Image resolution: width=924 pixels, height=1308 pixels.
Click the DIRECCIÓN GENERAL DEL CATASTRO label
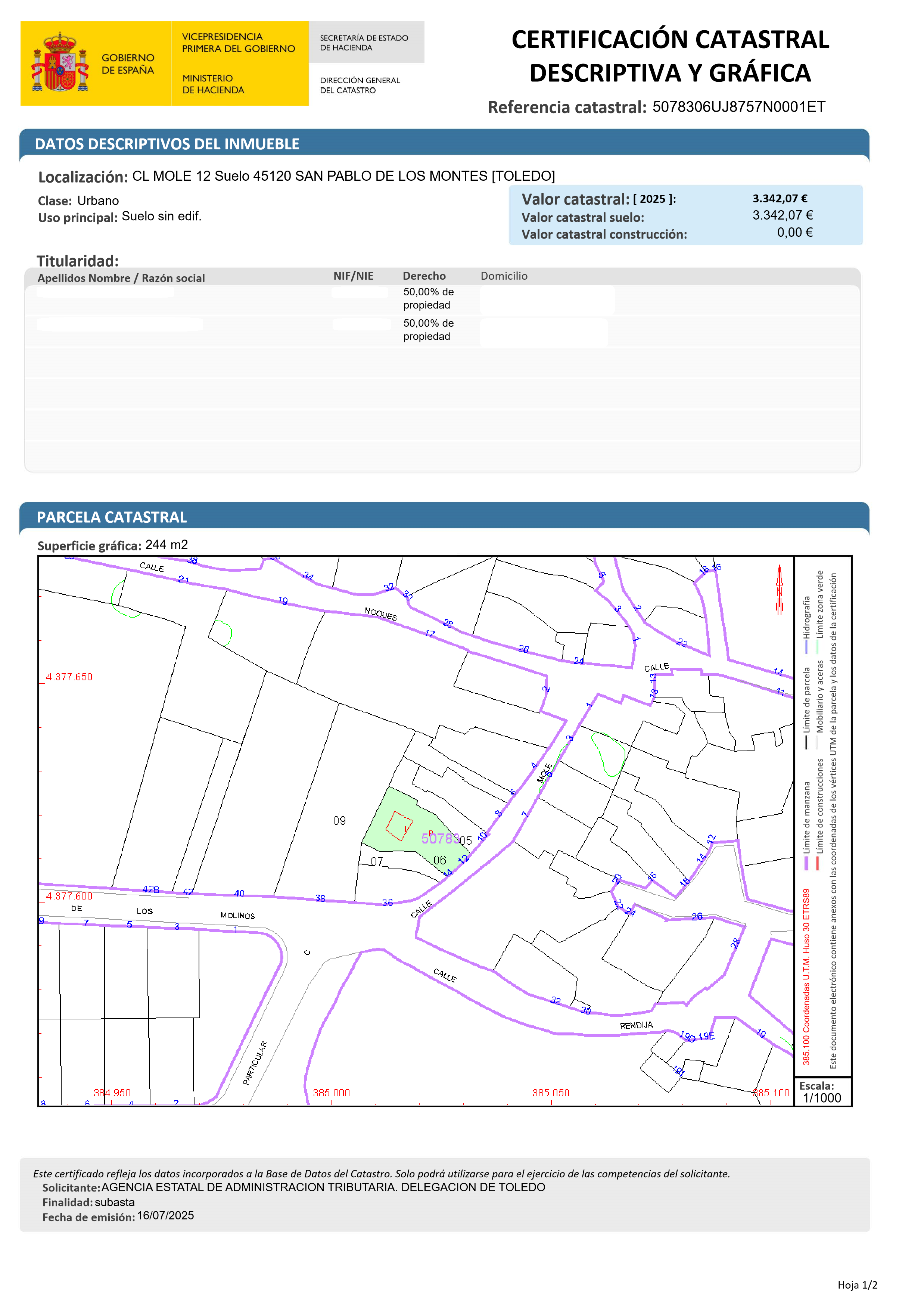[x=360, y=85]
